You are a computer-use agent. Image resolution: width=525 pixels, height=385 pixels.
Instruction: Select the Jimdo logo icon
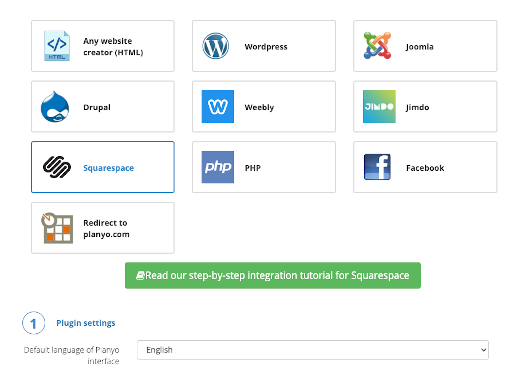(x=379, y=106)
